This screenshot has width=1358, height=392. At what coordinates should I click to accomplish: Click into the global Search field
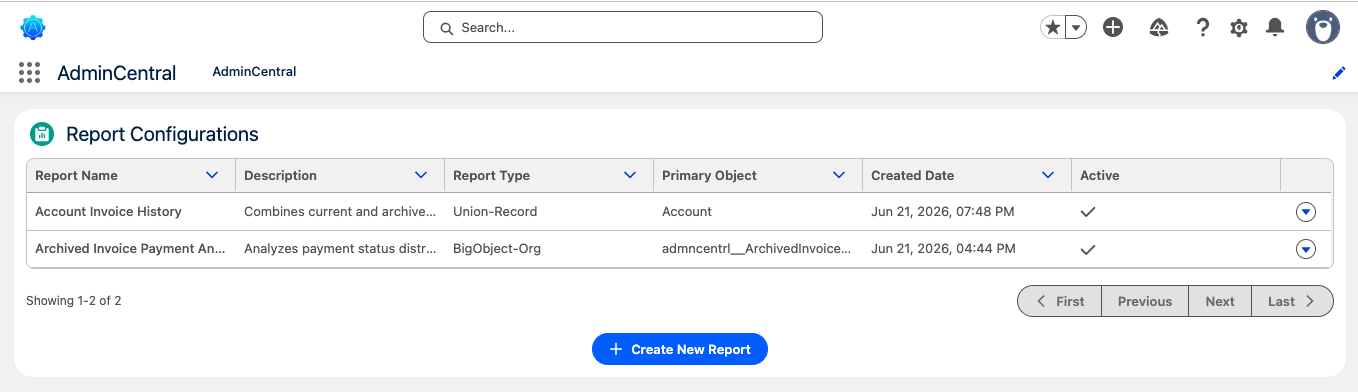(x=623, y=28)
